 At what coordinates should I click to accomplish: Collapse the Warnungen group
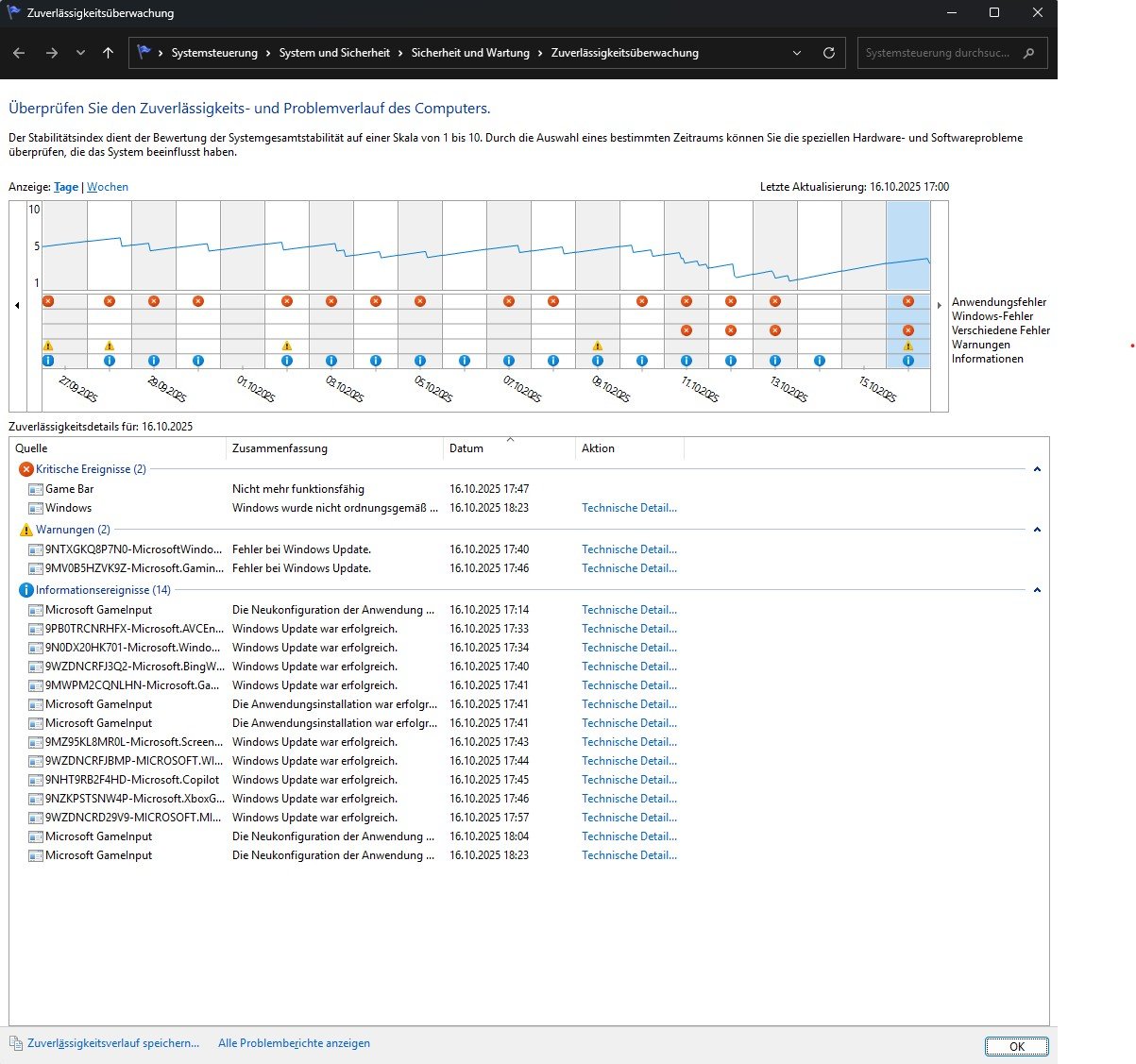click(x=1037, y=530)
